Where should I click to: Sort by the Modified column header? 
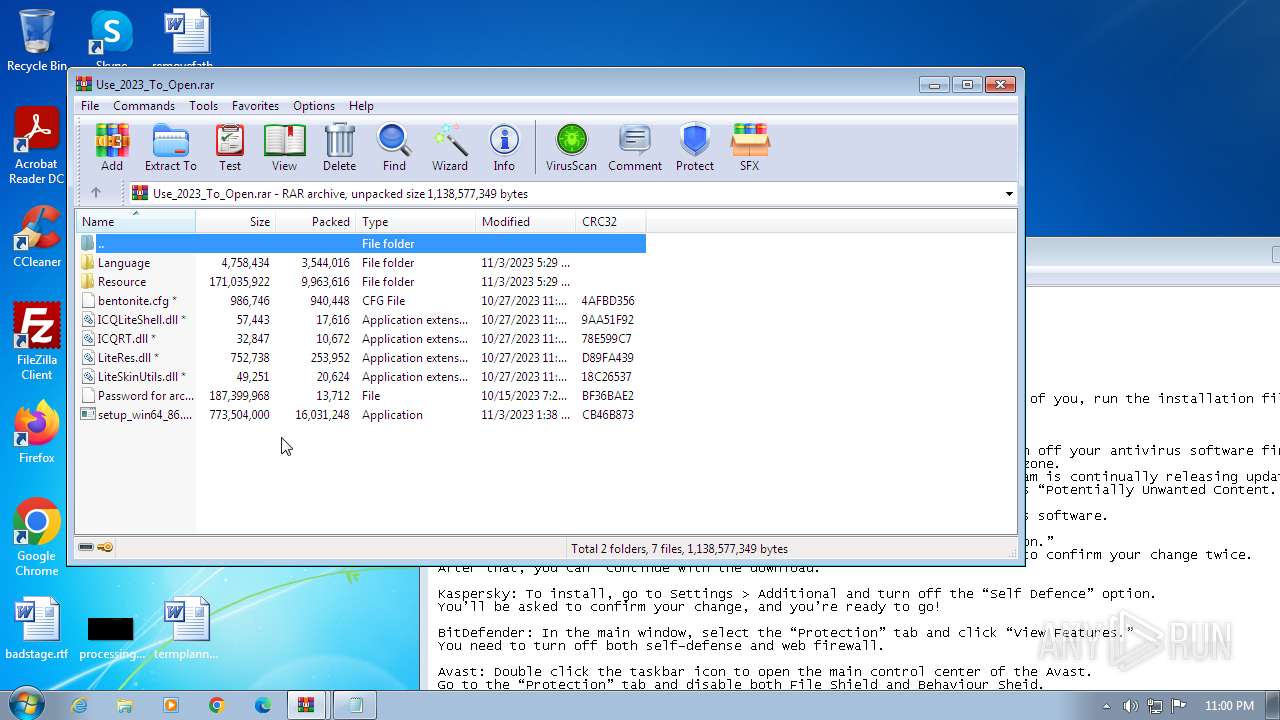[526, 222]
